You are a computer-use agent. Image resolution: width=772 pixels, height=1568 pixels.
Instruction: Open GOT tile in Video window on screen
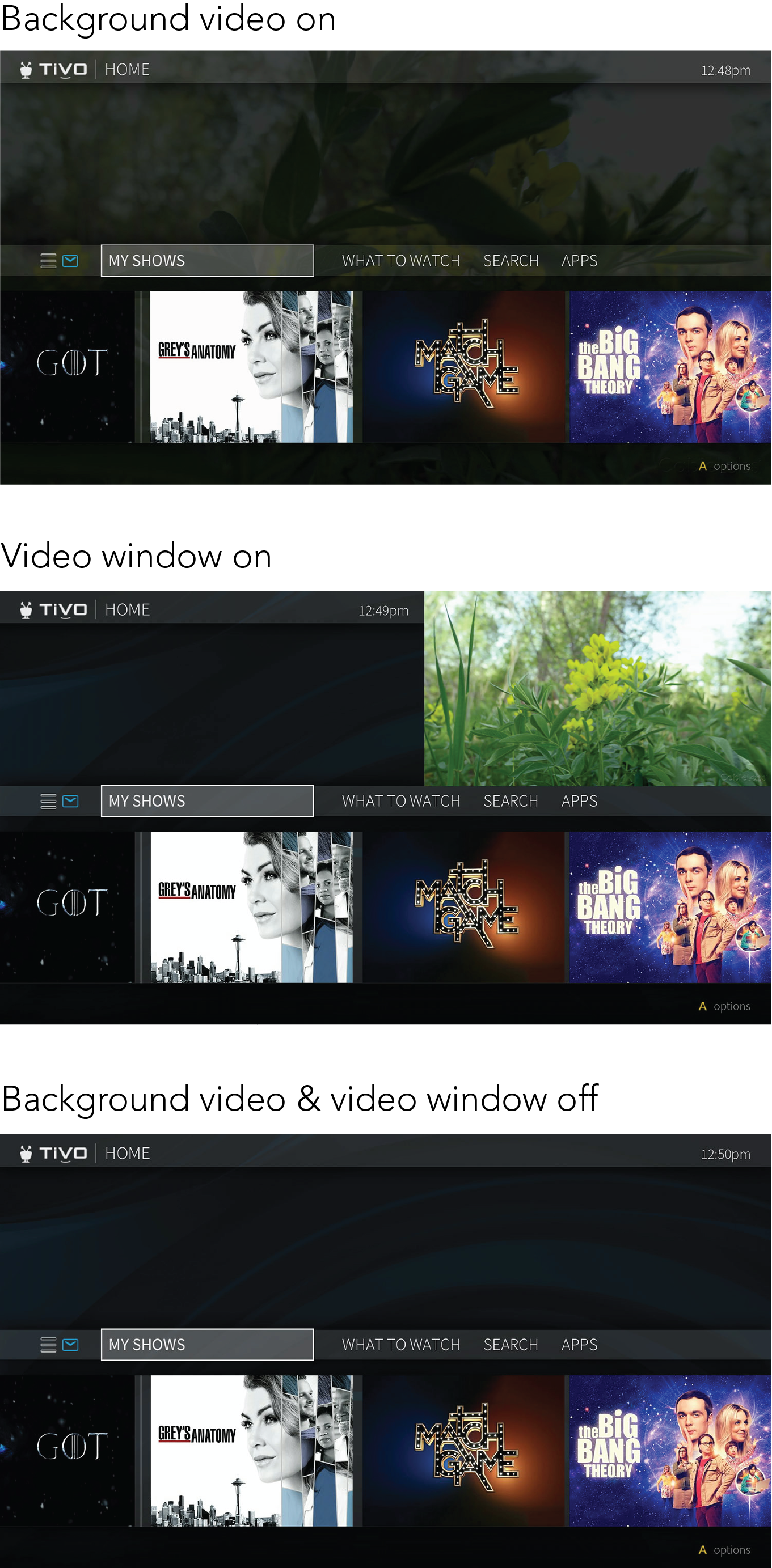pyautogui.click(x=67, y=907)
